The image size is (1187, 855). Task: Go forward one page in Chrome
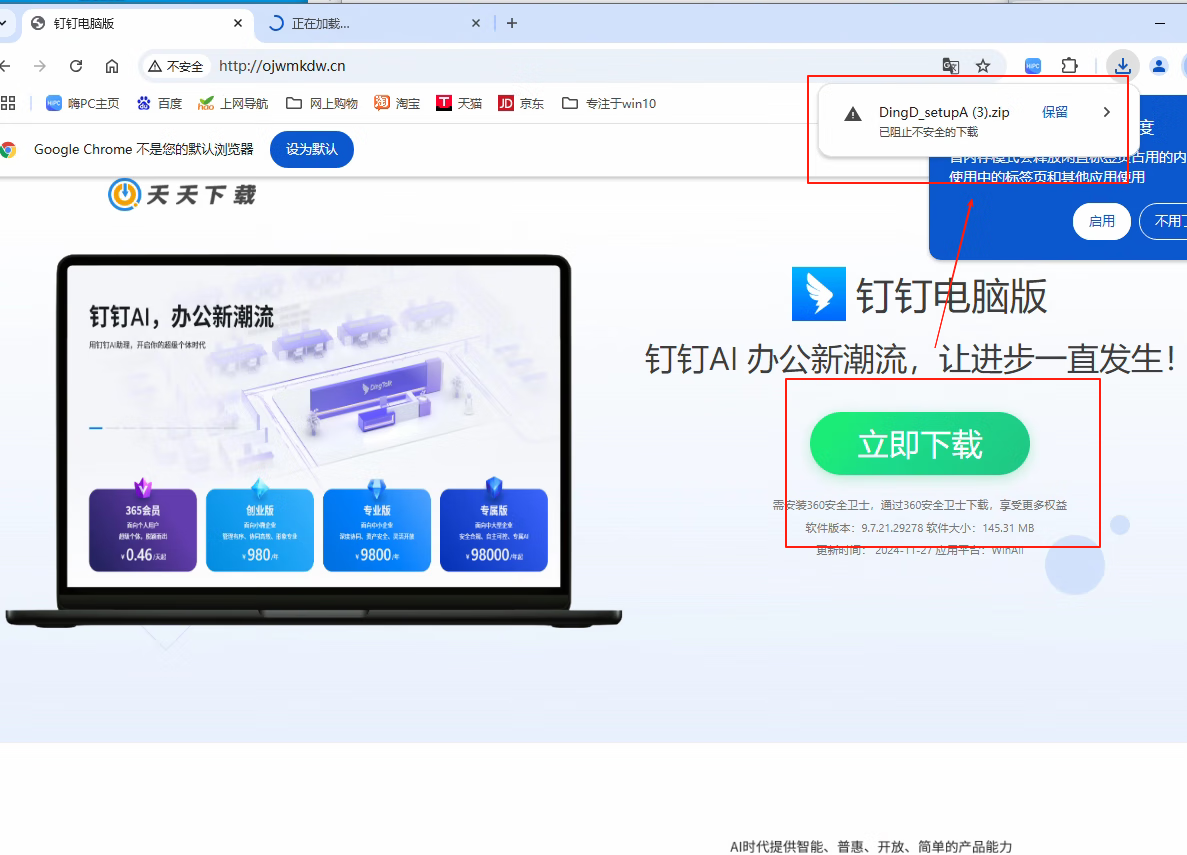(x=40, y=66)
